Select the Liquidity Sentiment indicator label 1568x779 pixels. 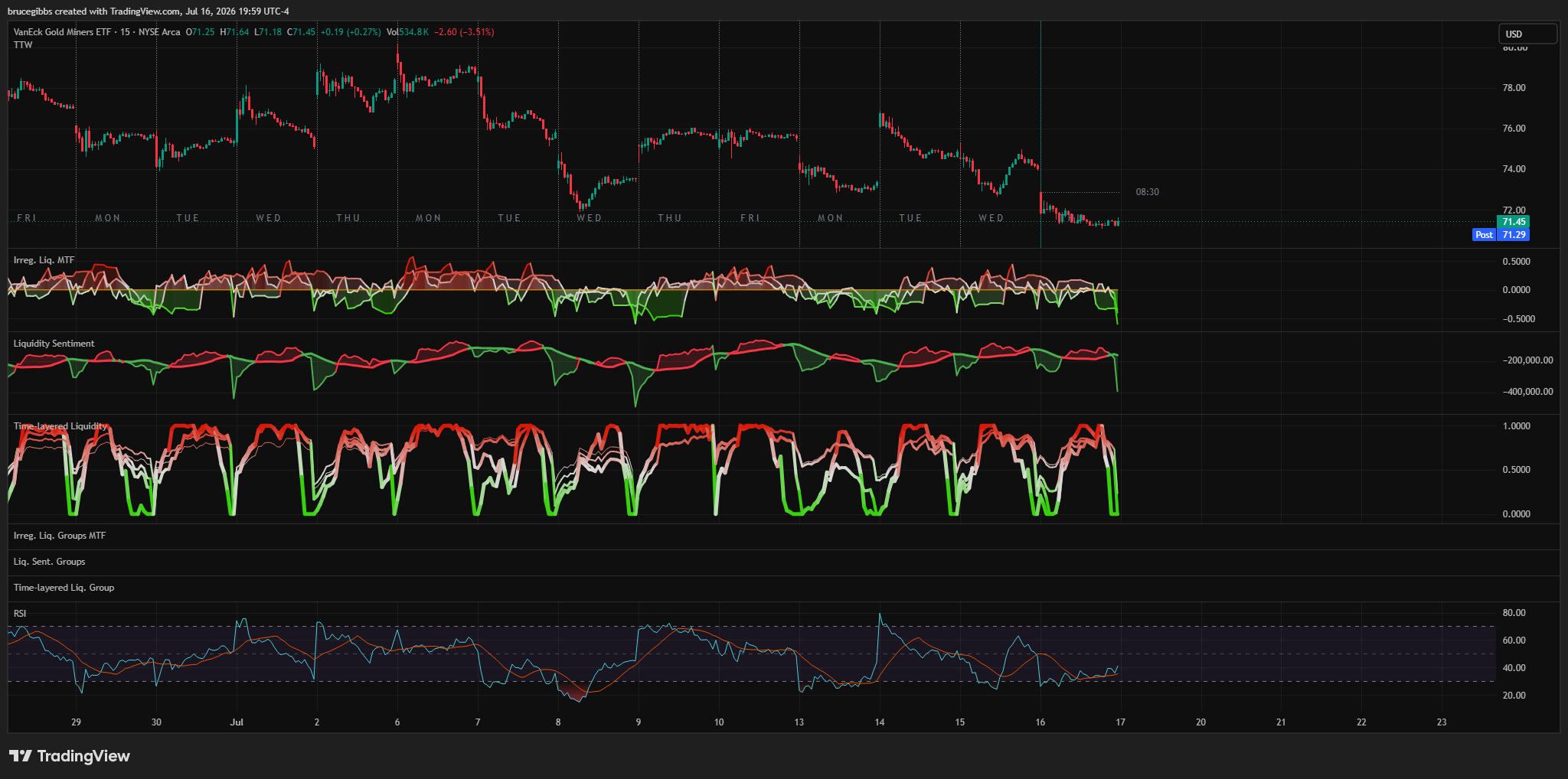click(x=54, y=344)
